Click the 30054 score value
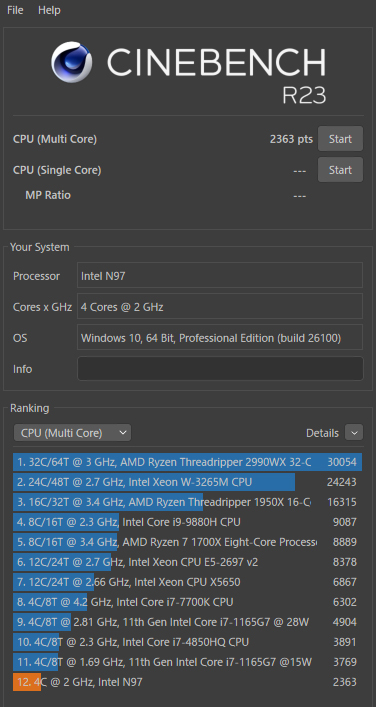This screenshot has height=707, width=376. (342, 462)
